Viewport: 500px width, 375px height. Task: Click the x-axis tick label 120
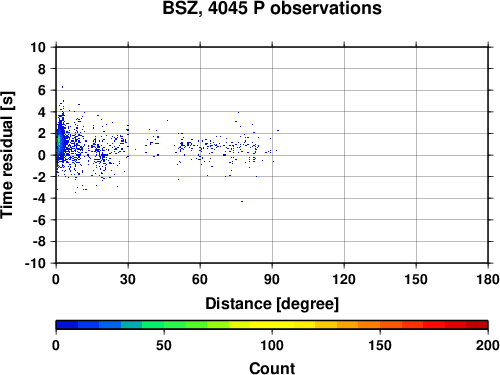tap(344, 279)
